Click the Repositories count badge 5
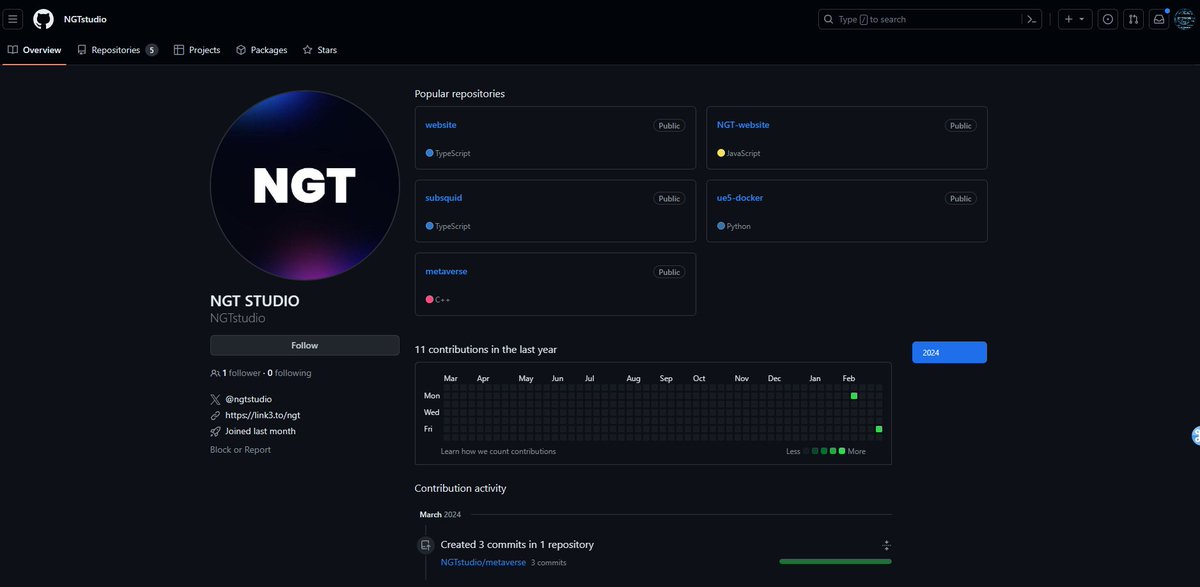This screenshot has height=587, width=1200. [x=151, y=50]
